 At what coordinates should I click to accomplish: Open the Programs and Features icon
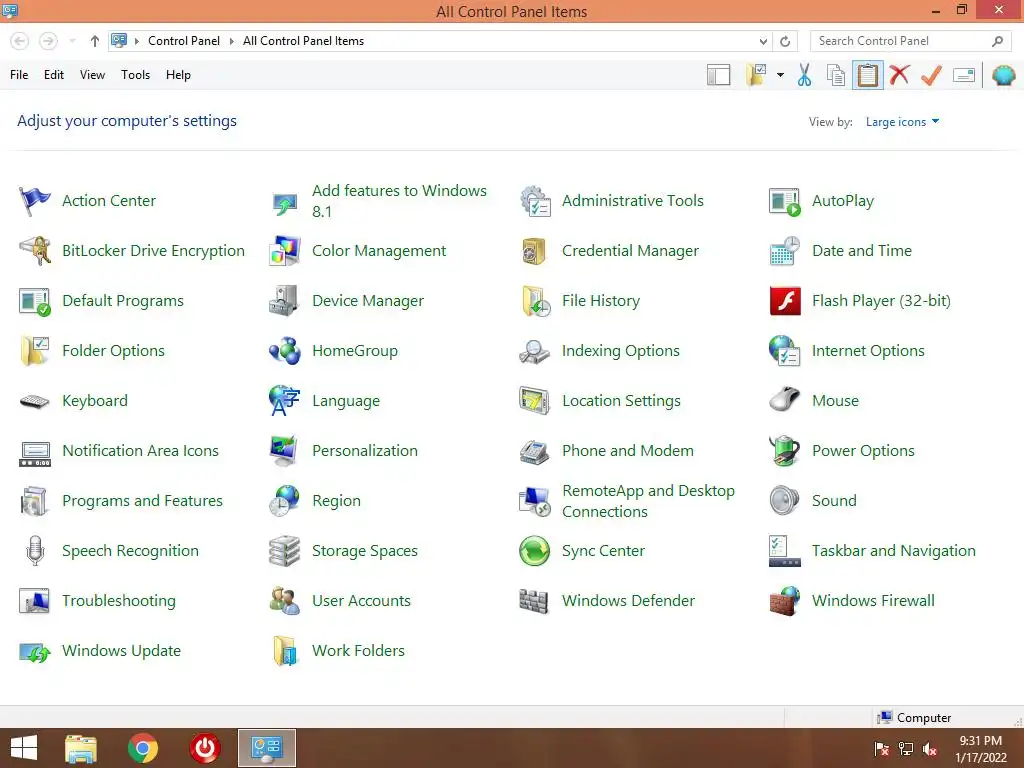pos(35,501)
